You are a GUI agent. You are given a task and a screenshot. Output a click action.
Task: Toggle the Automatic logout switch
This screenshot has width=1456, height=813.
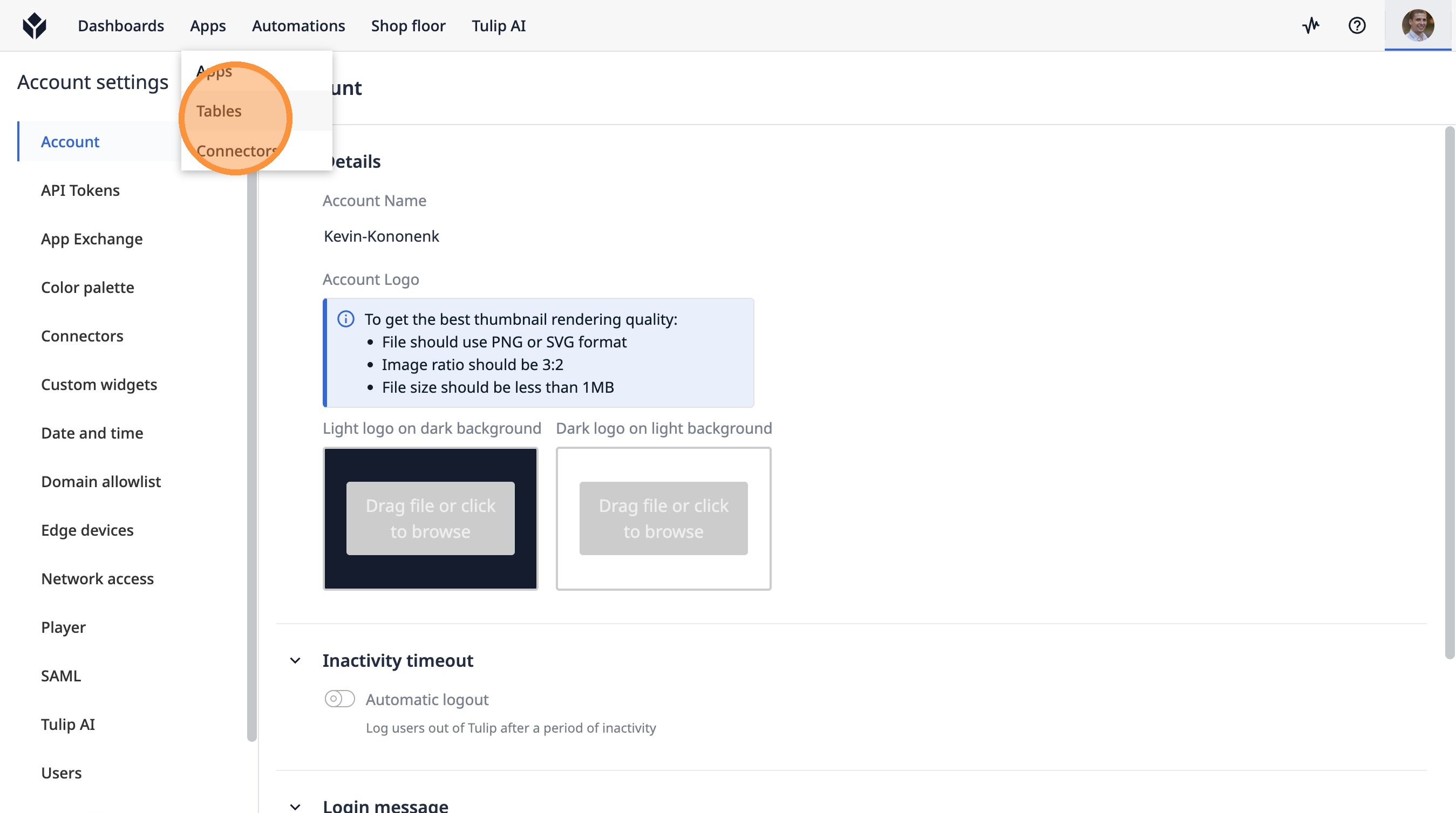(x=339, y=699)
